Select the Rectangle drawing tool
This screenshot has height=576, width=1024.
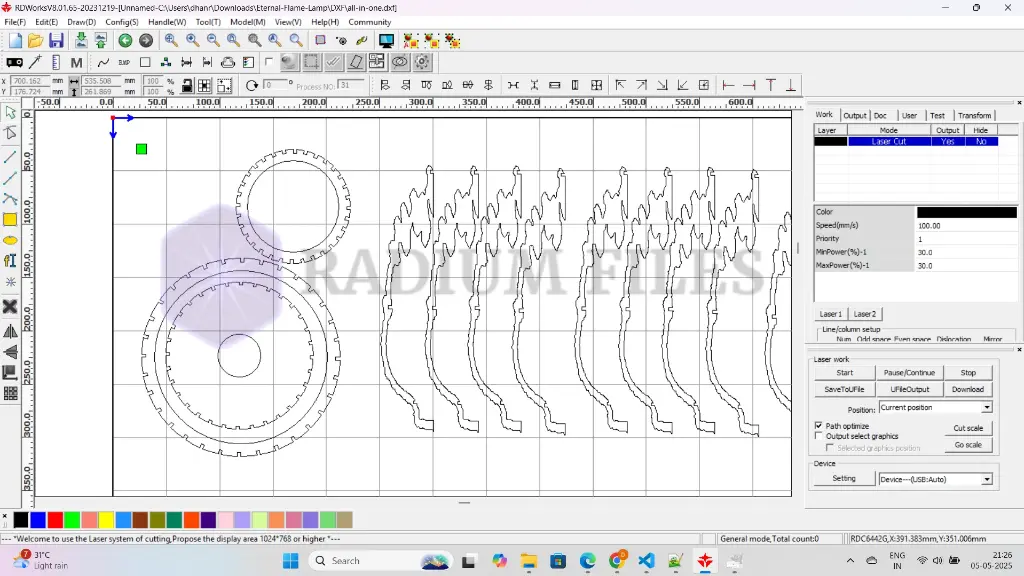10,220
